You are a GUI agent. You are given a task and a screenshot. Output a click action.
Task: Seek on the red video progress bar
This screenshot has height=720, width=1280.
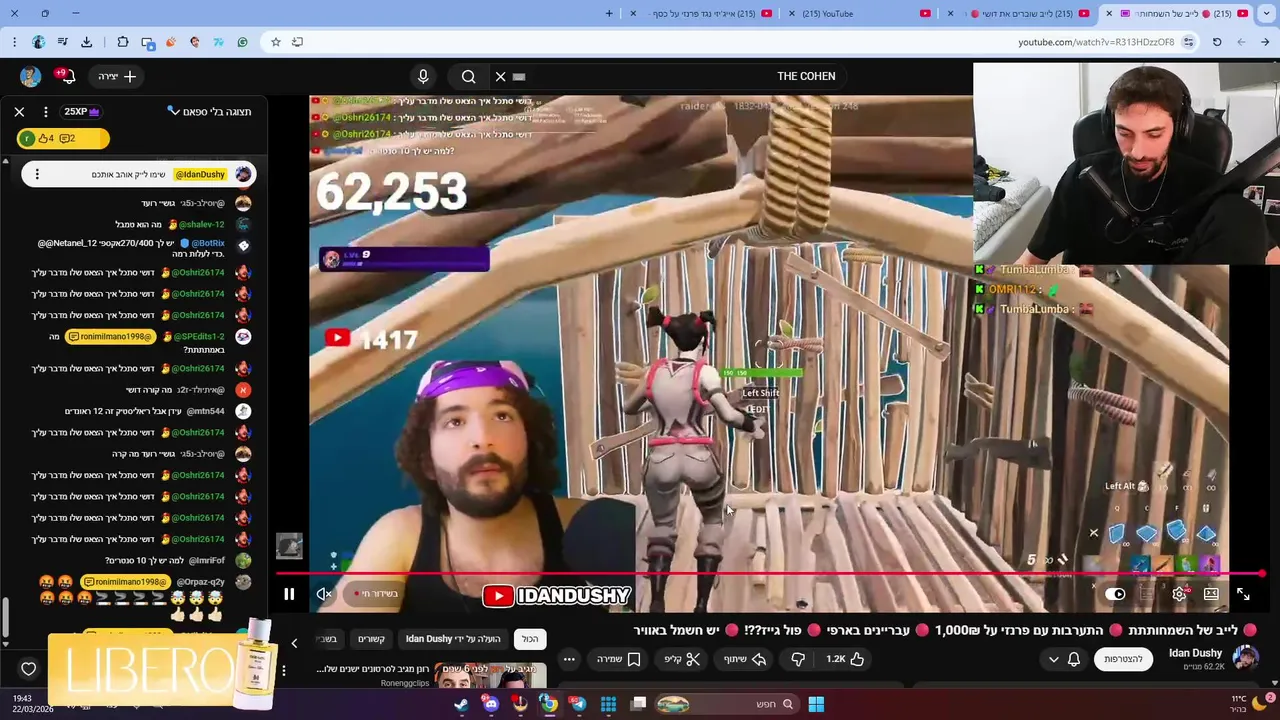[770, 574]
